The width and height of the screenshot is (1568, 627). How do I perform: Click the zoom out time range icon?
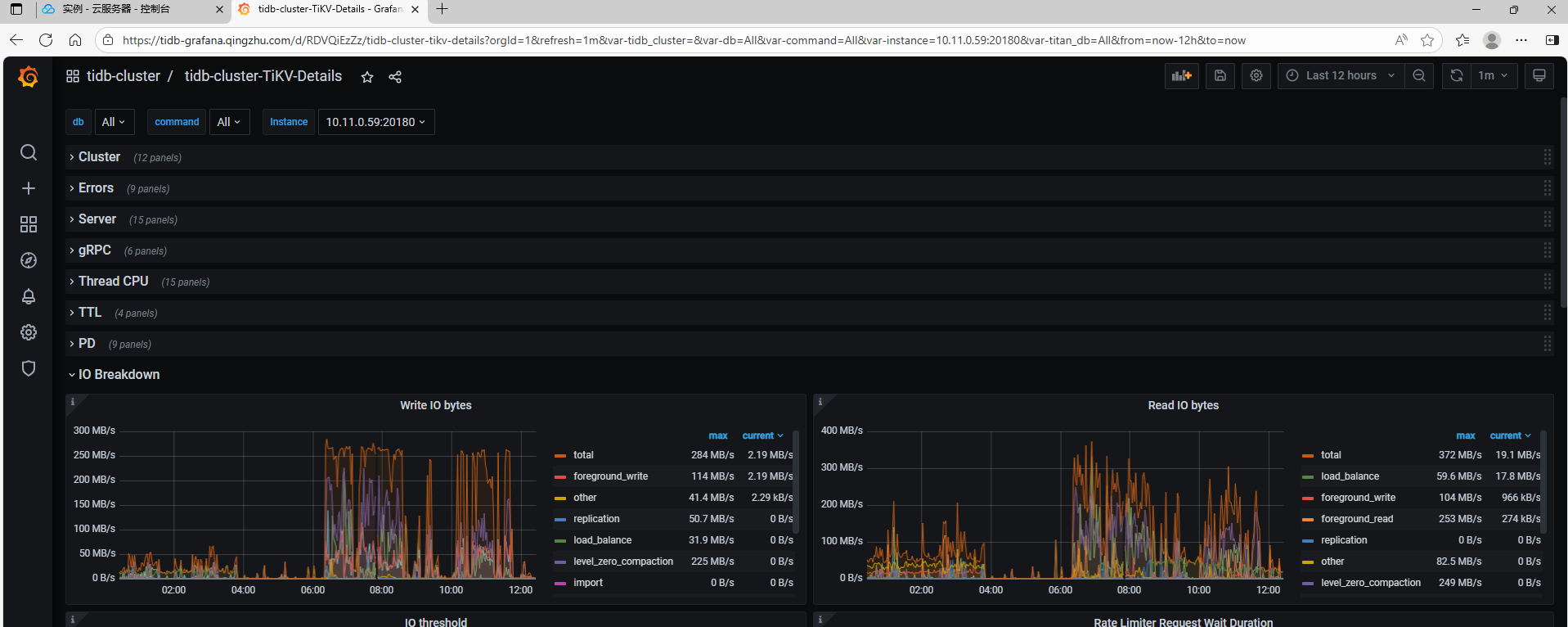pos(1419,75)
